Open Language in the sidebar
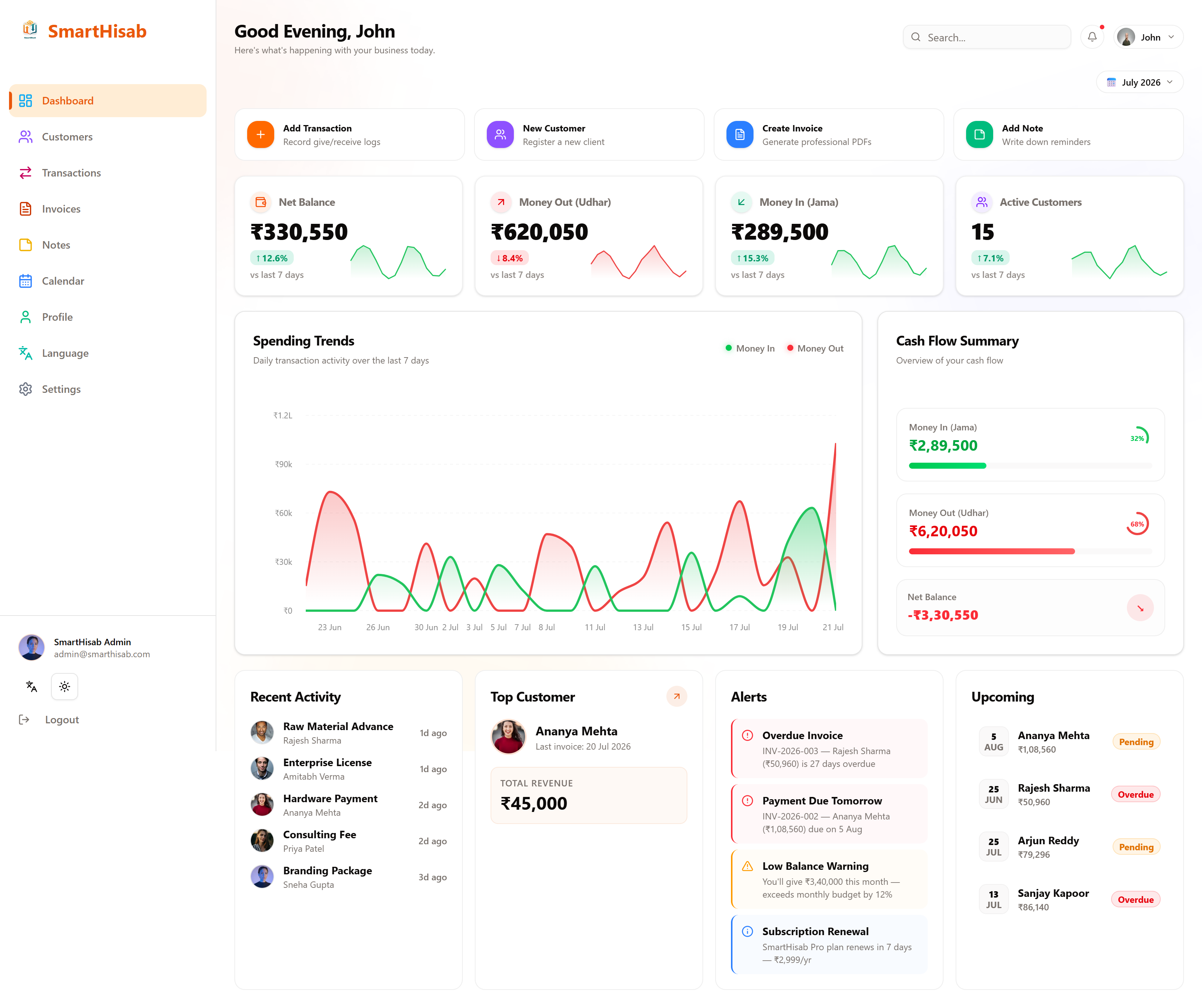1202x1008 pixels. tap(107, 353)
